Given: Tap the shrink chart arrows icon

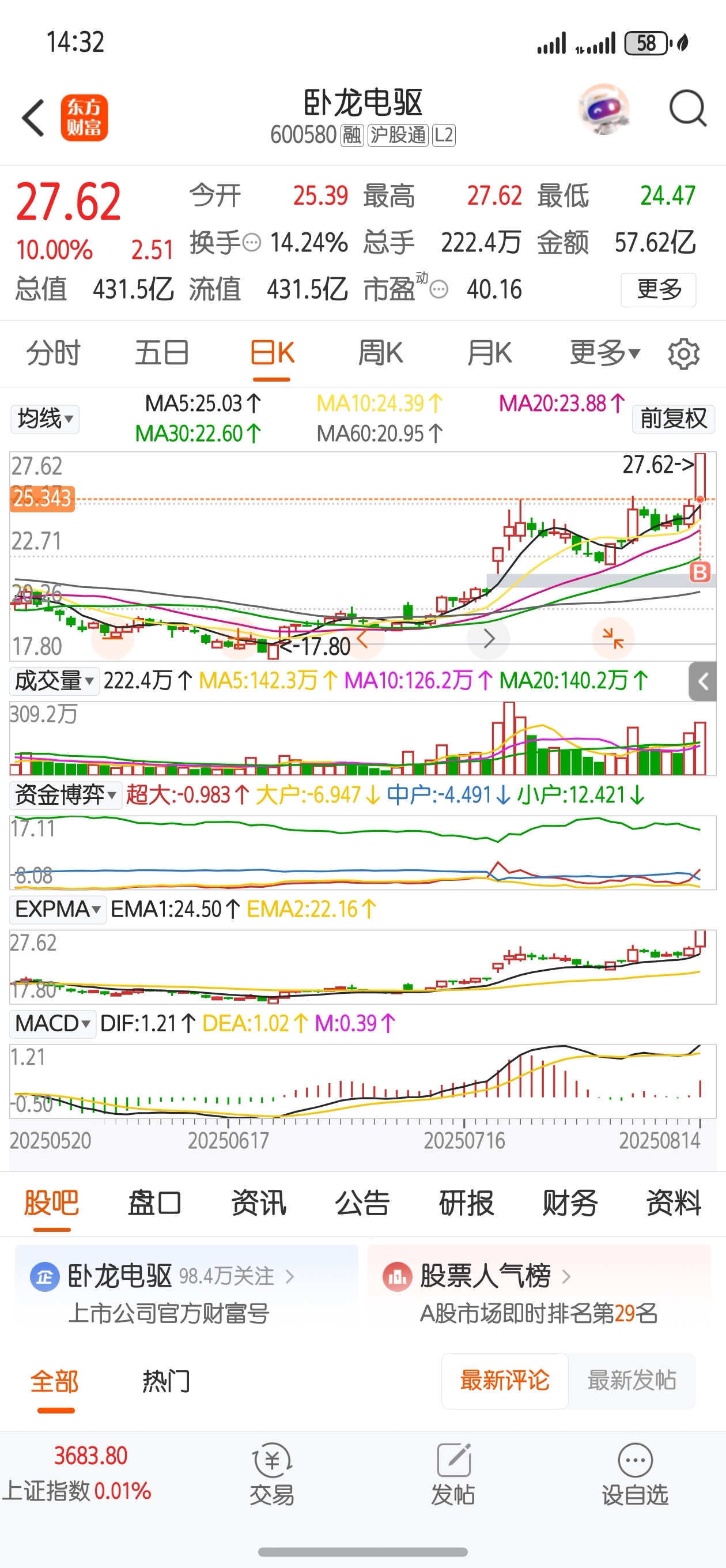Looking at the screenshot, I should [x=613, y=639].
